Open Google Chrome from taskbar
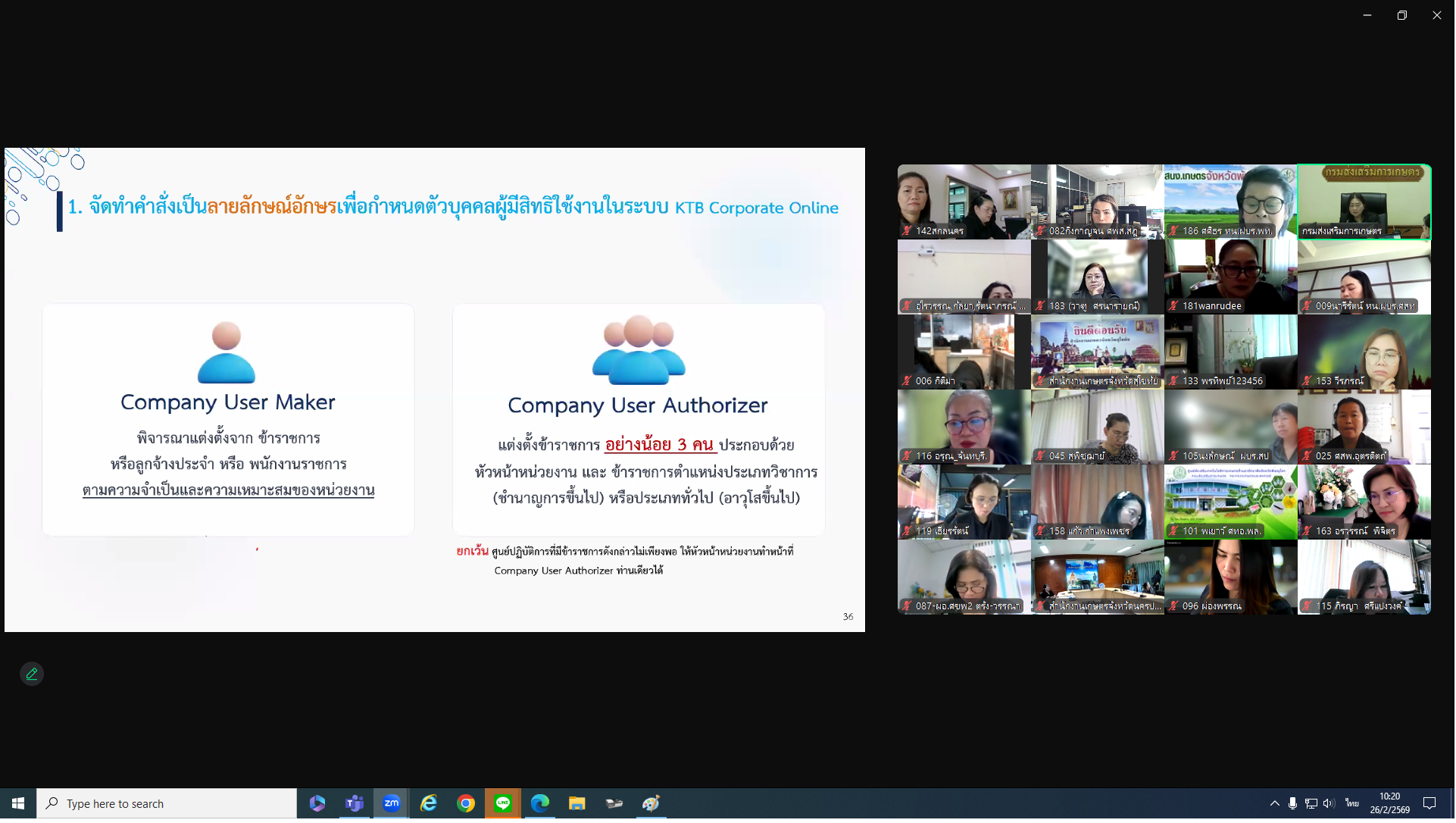 tap(466, 803)
